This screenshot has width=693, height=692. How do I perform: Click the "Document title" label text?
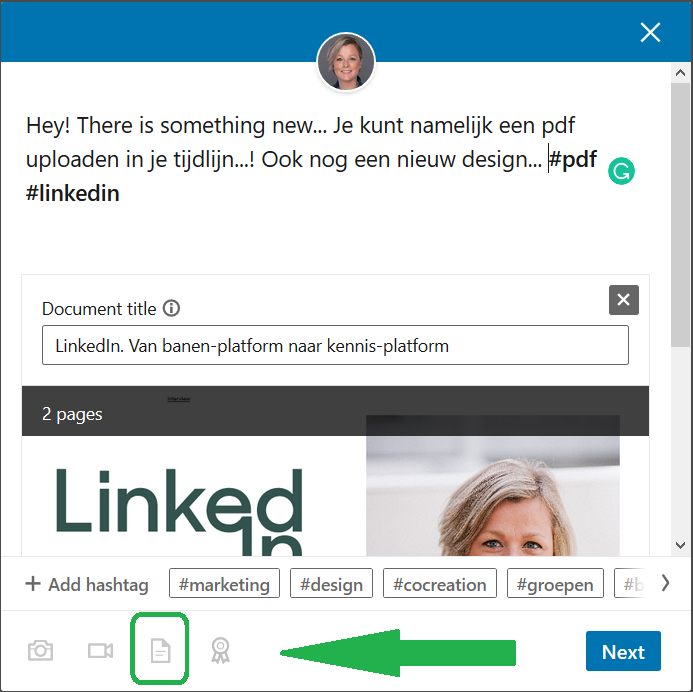click(99, 308)
